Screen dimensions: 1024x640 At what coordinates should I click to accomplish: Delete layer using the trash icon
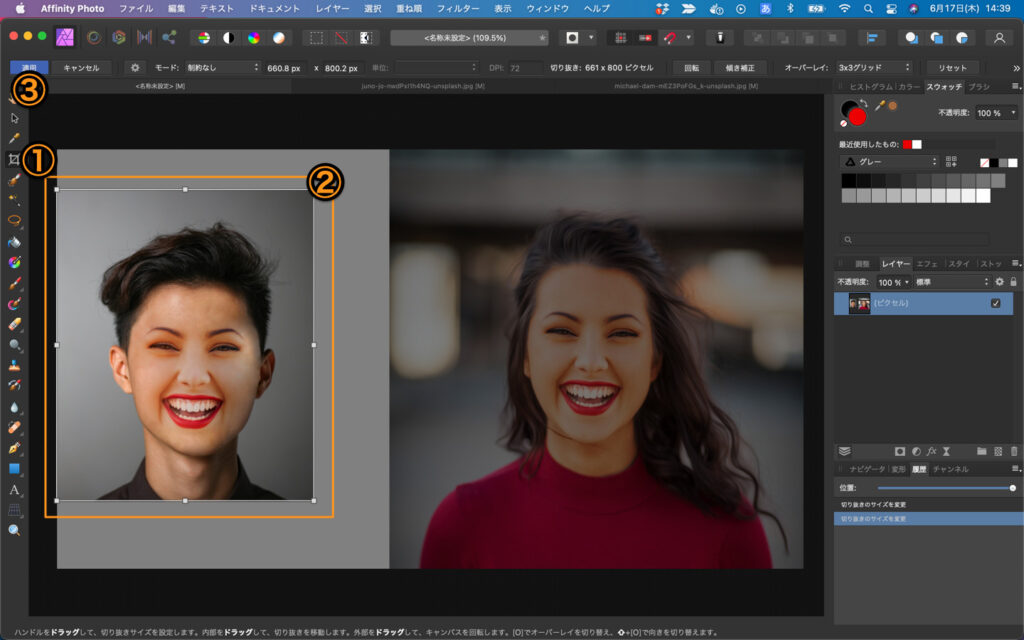1014,451
